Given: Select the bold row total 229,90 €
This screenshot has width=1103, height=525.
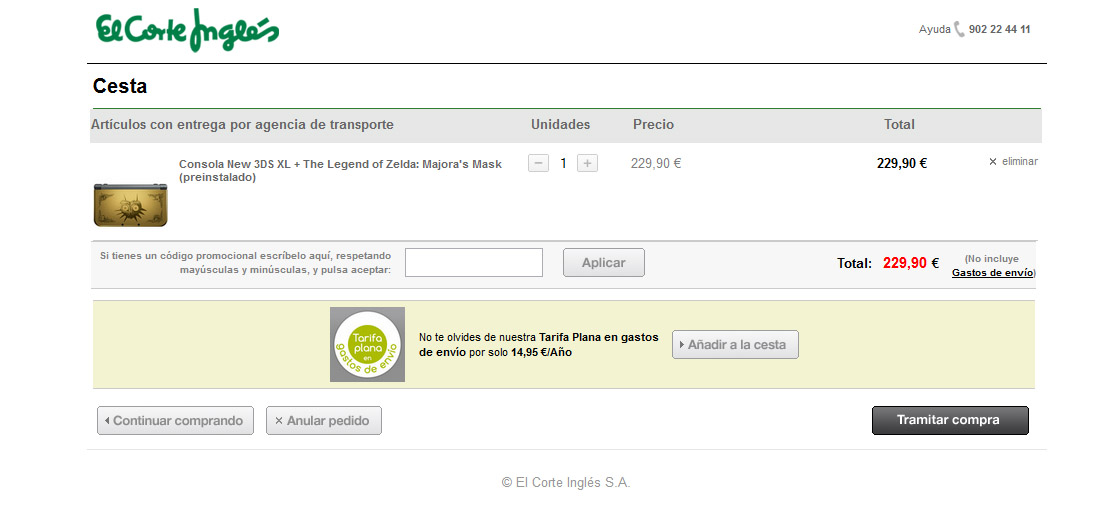Looking at the screenshot, I should tap(902, 163).
